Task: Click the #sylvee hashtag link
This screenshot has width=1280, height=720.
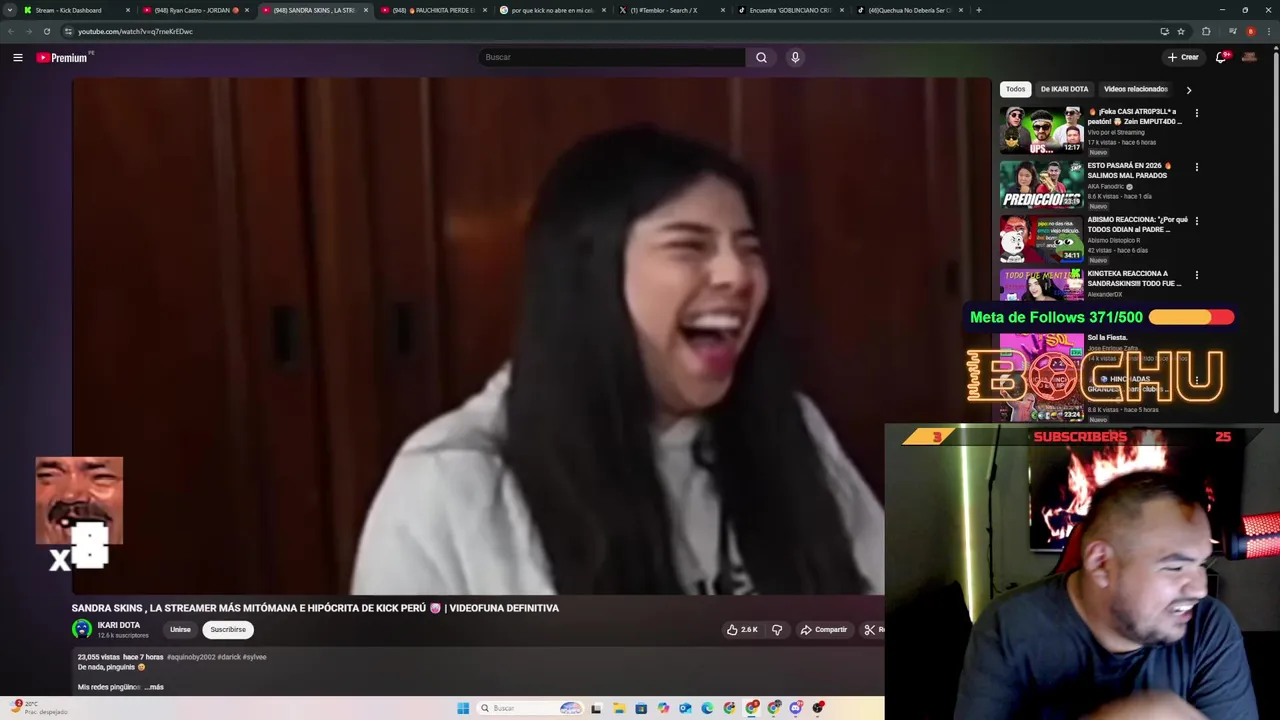Action: (x=255, y=657)
